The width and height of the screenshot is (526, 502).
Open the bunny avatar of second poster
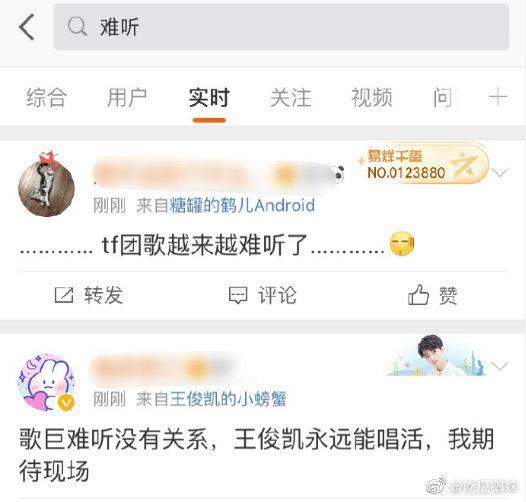[x=47, y=383]
